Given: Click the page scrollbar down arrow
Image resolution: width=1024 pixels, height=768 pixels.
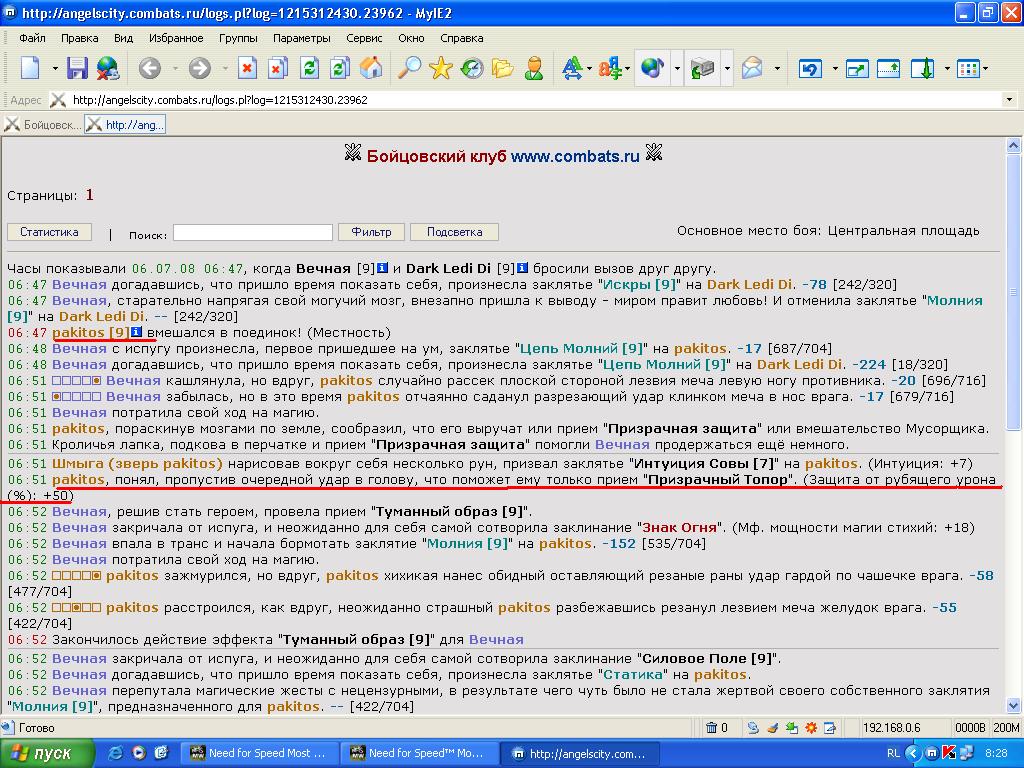Looking at the screenshot, I should pyautogui.click(x=1014, y=705).
